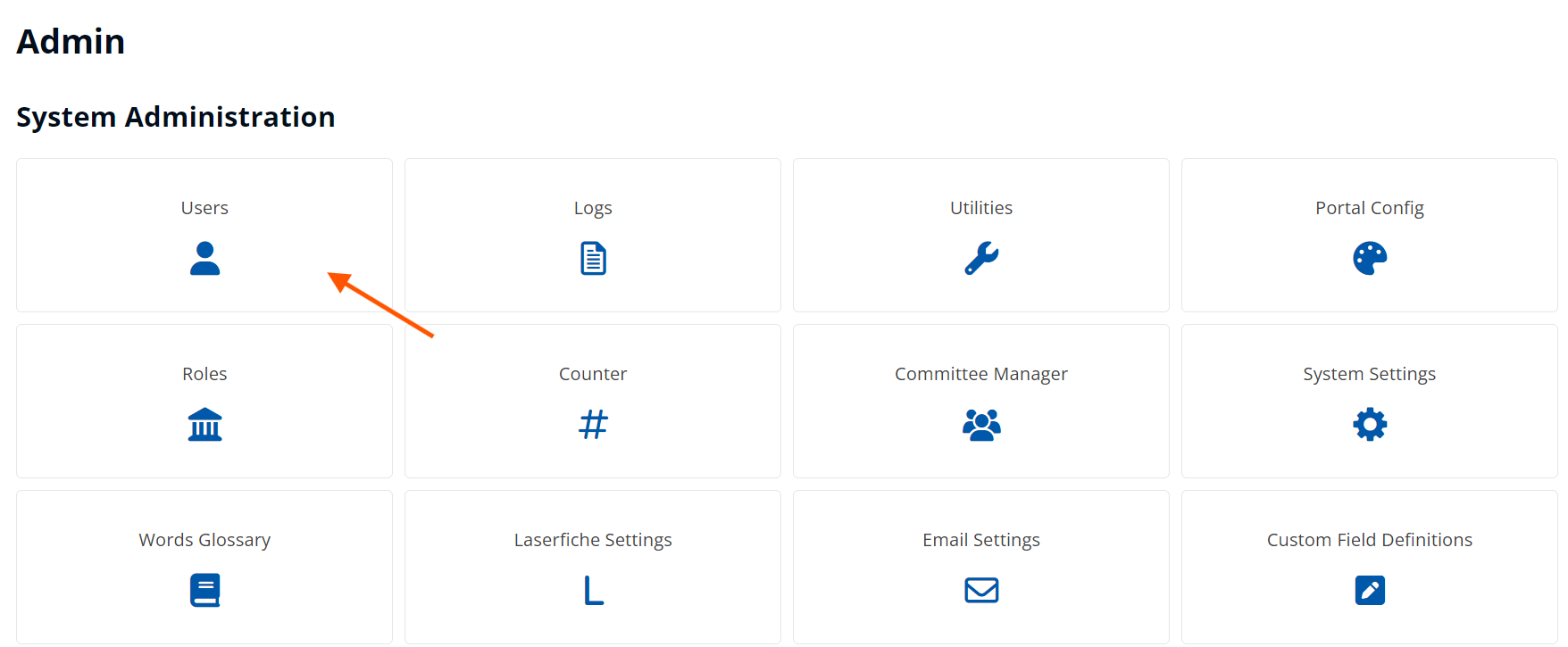This screenshot has width=1568, height=647.
Task: Click the Roles building icon
Action: (204, 424)
